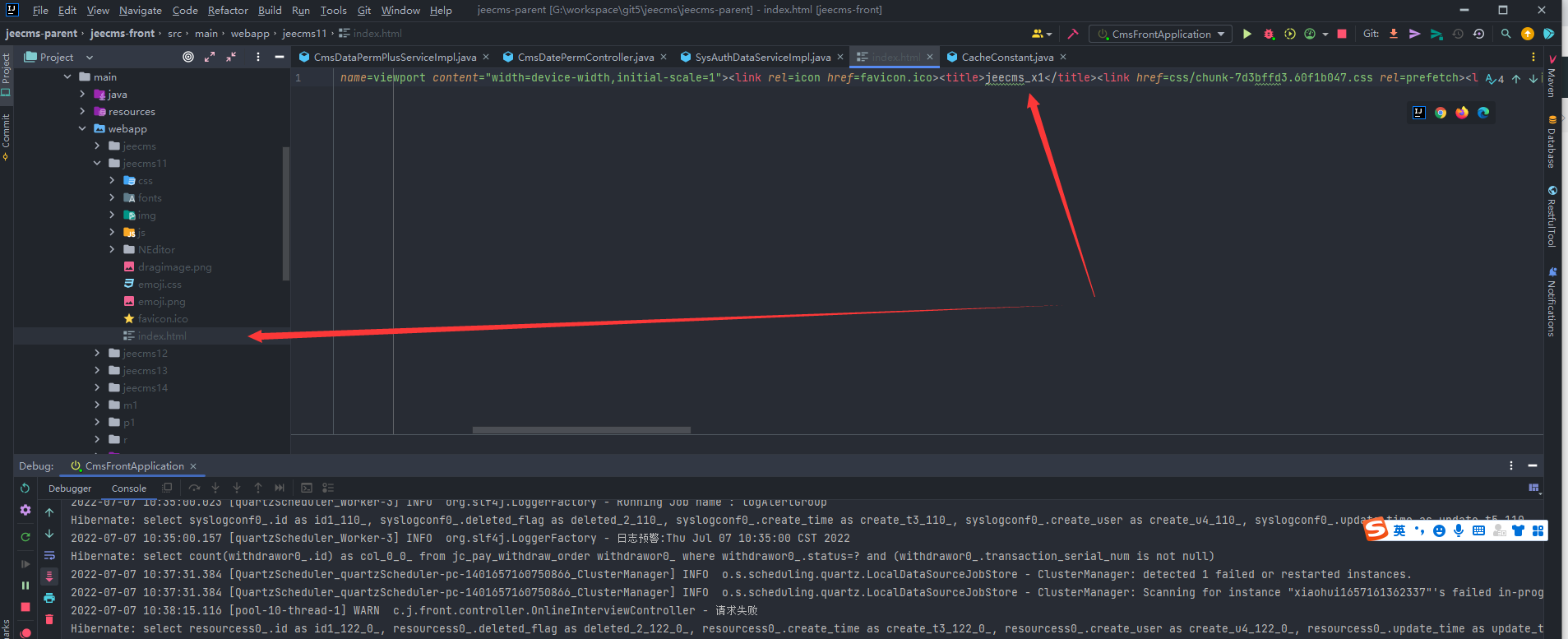The height and width of the screenshot is (639, 1568).
Task: Select favicon.ico in the project tree
Action: click(163, 318)
